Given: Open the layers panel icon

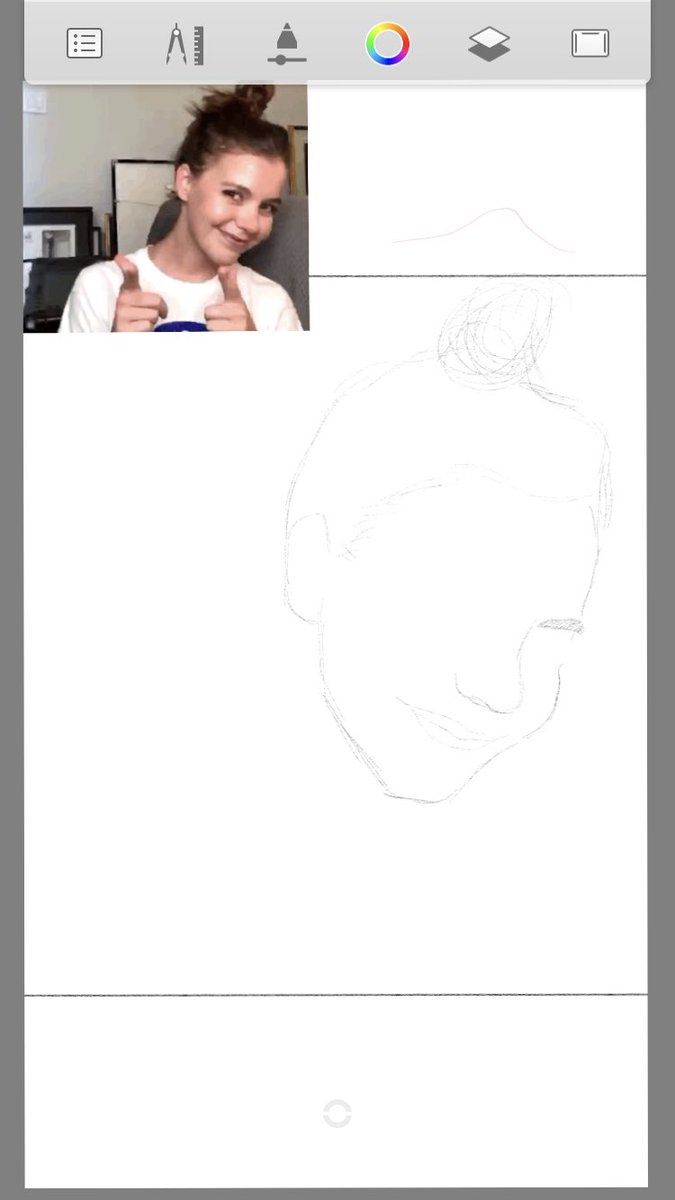Looking at the screenshot, I should (489, 44).
